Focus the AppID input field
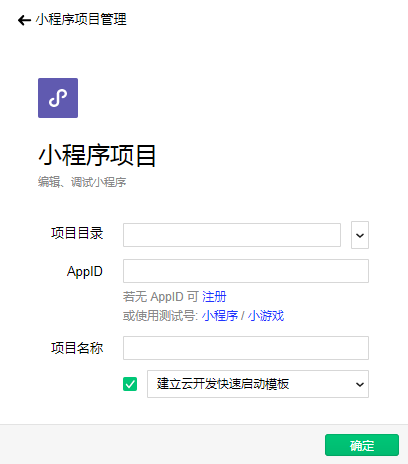This screenshot has height=464, width=408. pos(246,271)
